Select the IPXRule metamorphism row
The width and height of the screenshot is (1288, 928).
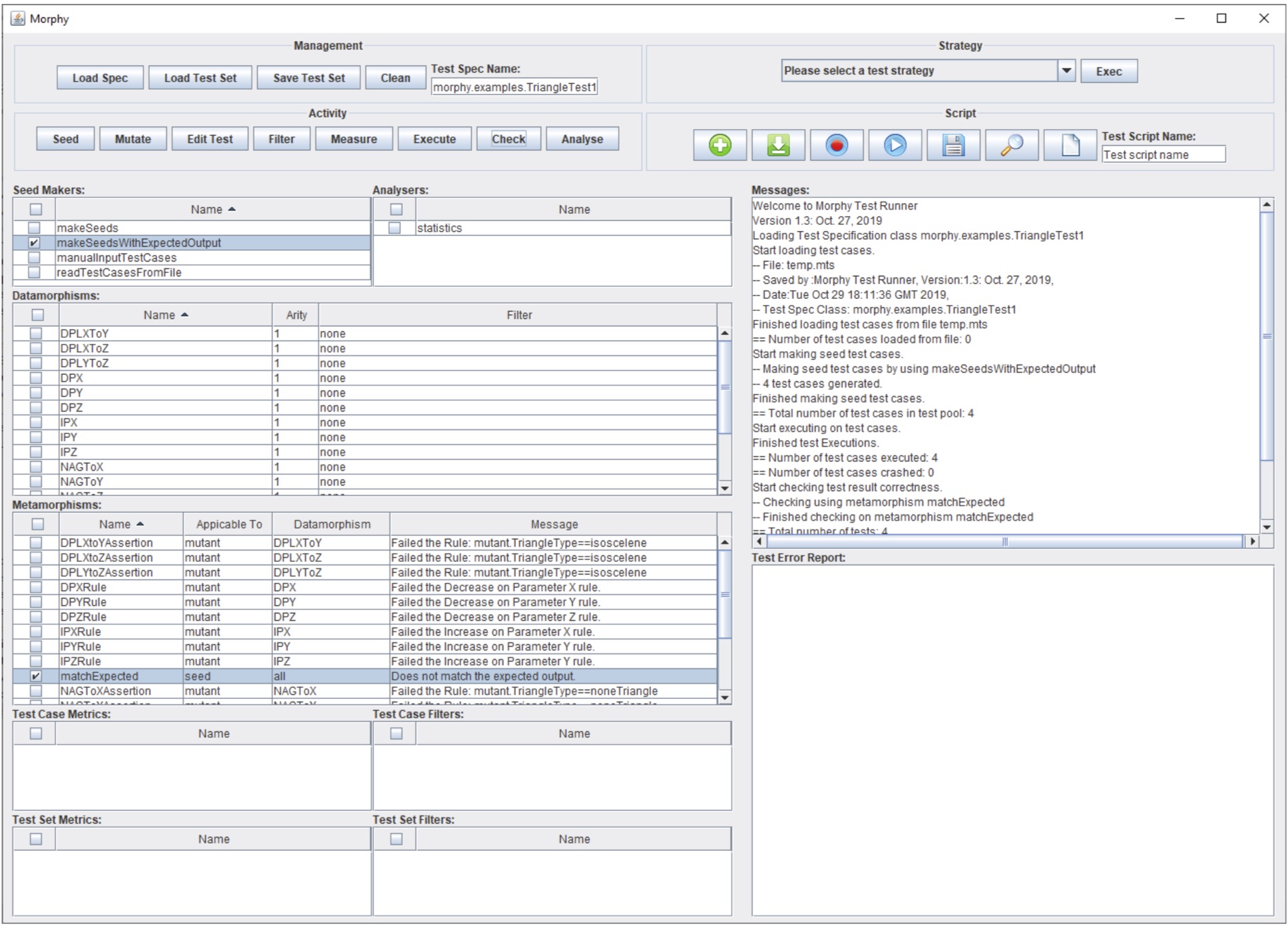click(81, 632)
